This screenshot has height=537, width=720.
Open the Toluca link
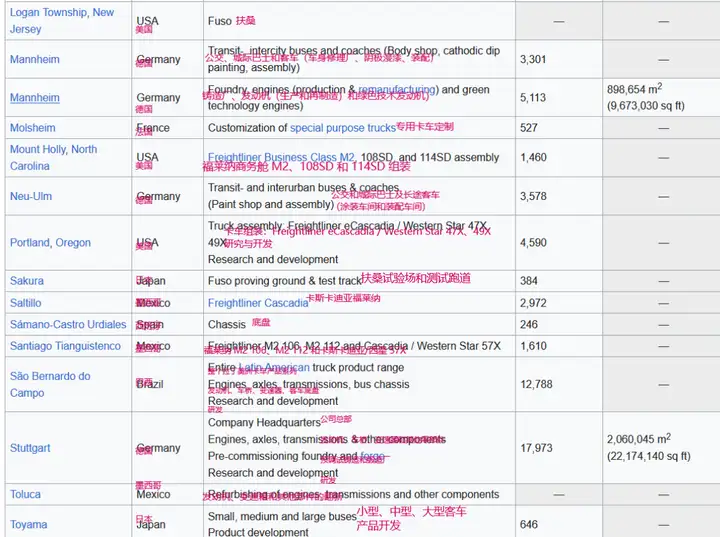click(x=25, y=494)
